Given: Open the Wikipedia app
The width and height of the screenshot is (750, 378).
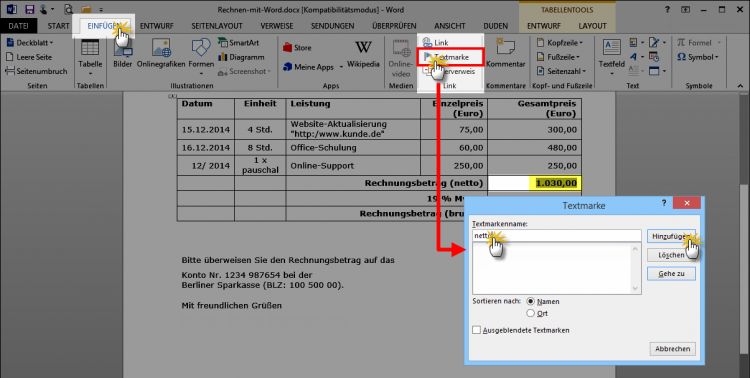Looking at the screenshot, I should (x=363, y=54).
